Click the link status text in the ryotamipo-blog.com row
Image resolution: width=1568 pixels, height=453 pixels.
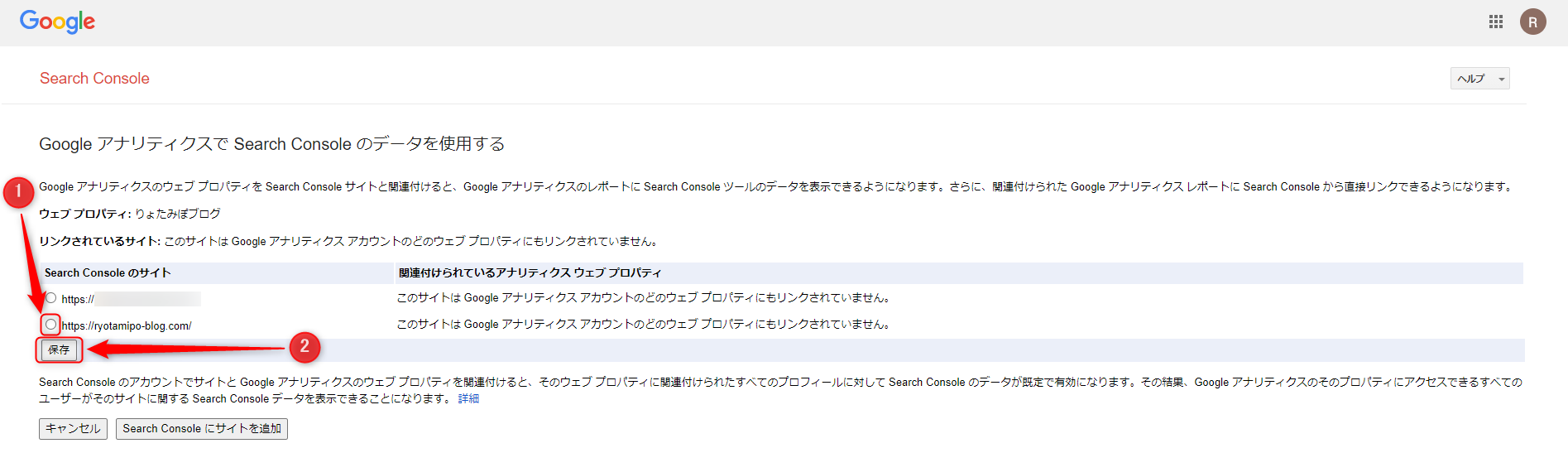[645, 324]
